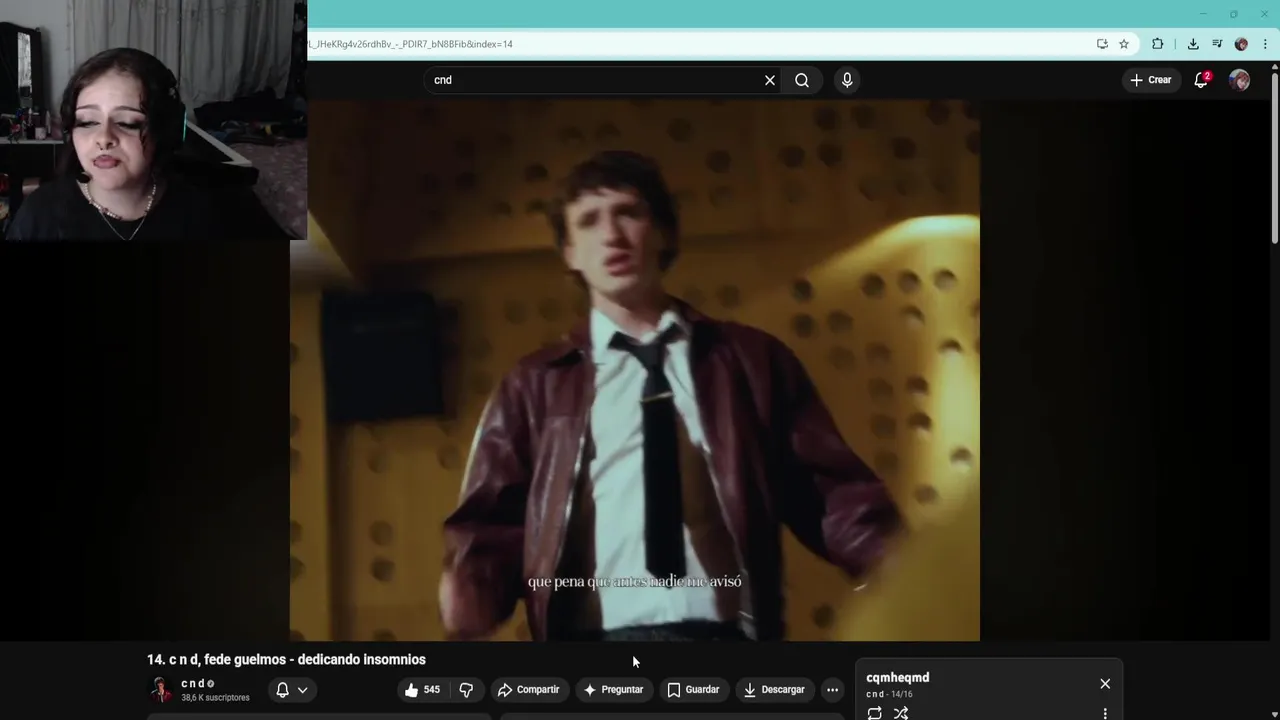Click the c n d channel avatar
The width and height of the screenshot is (1280, 720).
tap(161, 689)
